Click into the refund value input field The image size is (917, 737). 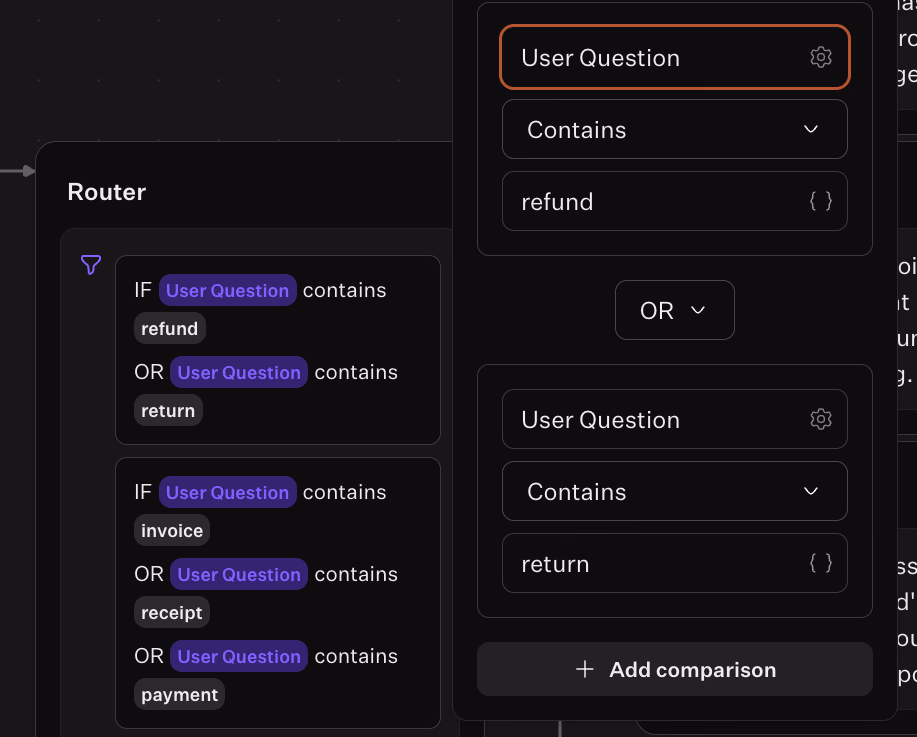pos(650,202)
